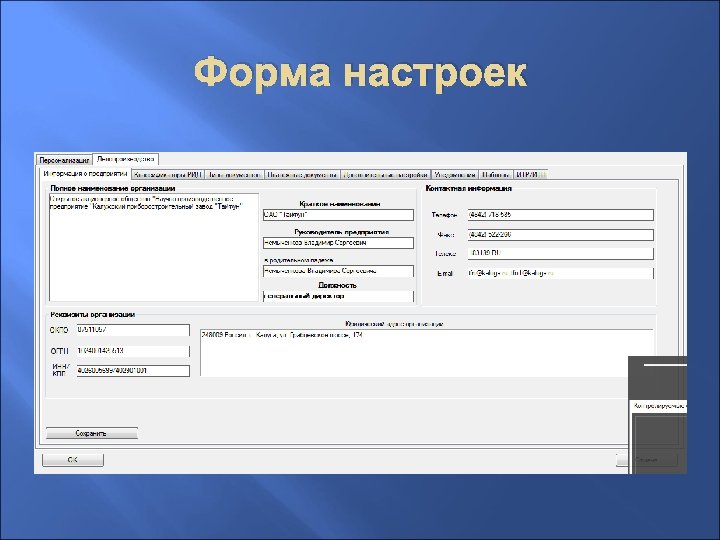
Task: Select the Делопроизводство top-level tab
Action: (x=125, y=159)
